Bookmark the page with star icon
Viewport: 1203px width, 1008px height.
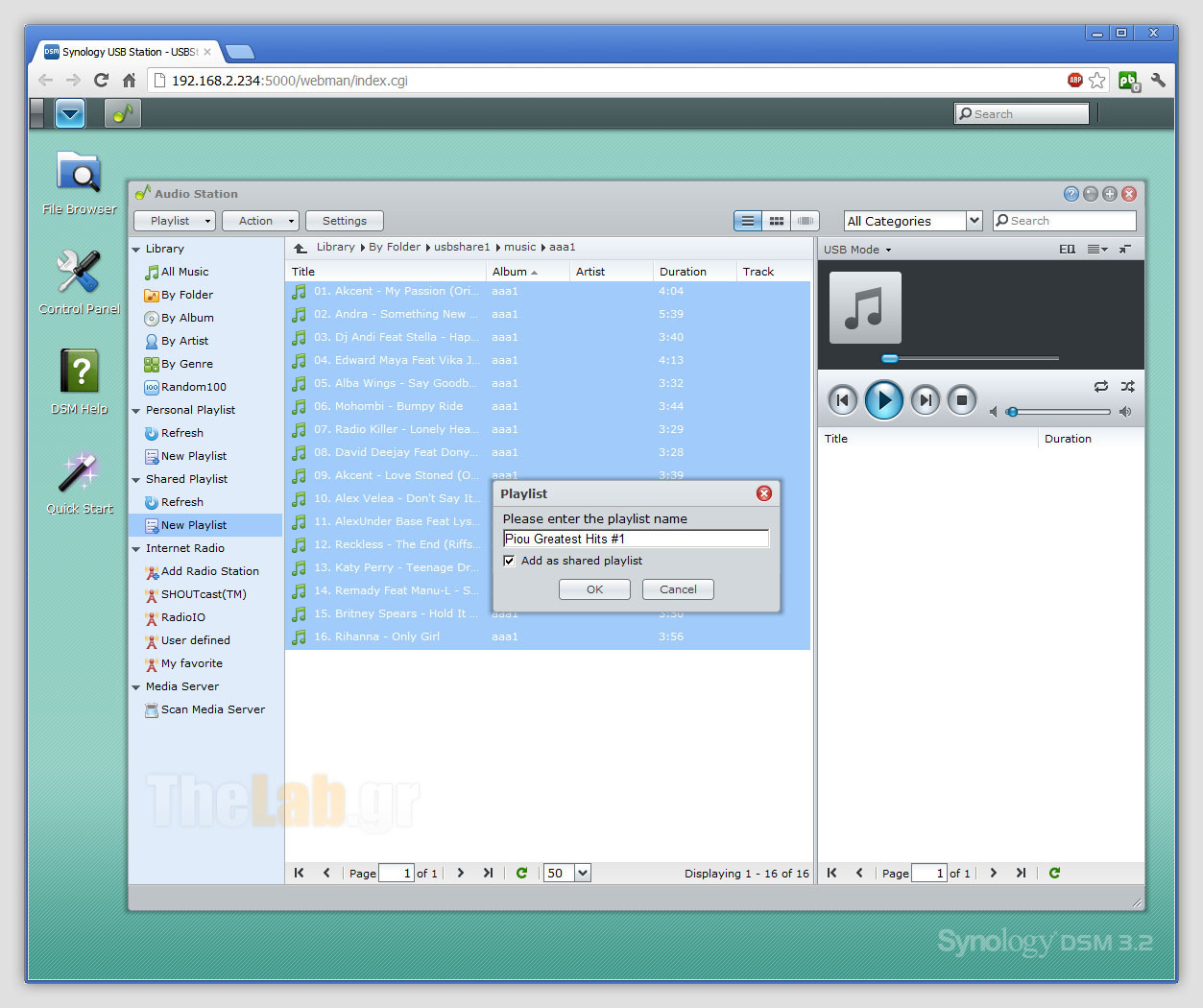click(1096, 81)
